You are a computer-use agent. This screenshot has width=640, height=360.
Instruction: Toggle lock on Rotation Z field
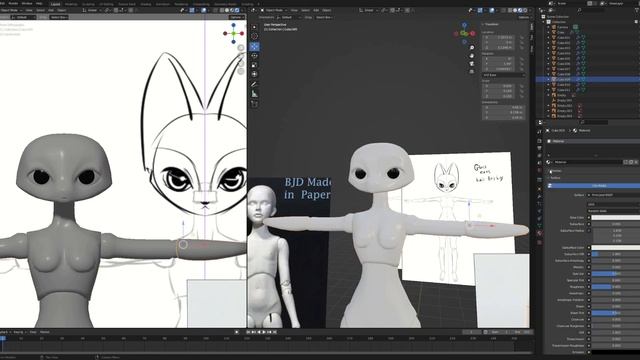[521, 69]
